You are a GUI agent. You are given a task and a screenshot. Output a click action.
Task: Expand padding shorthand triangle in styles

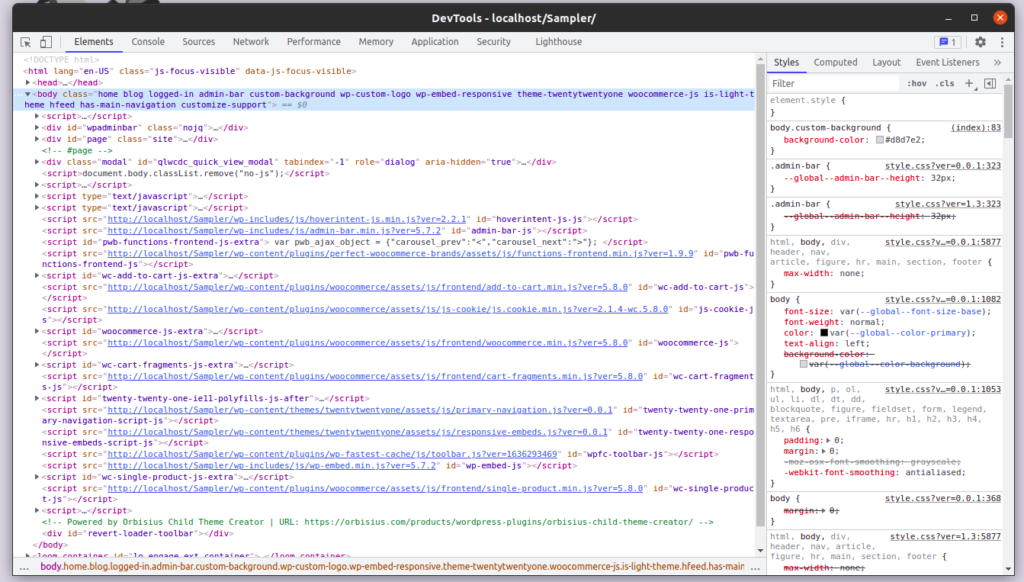pyautogui.click(x=828, y=441)
